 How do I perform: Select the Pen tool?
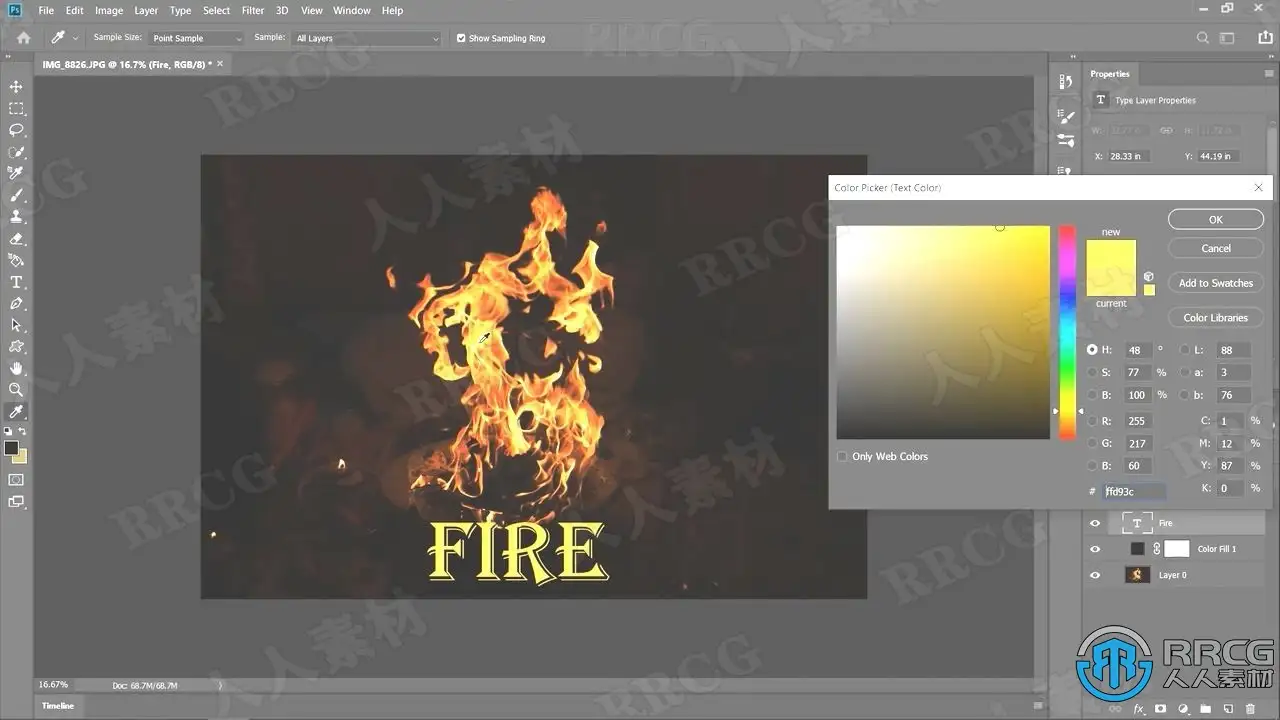16,303
